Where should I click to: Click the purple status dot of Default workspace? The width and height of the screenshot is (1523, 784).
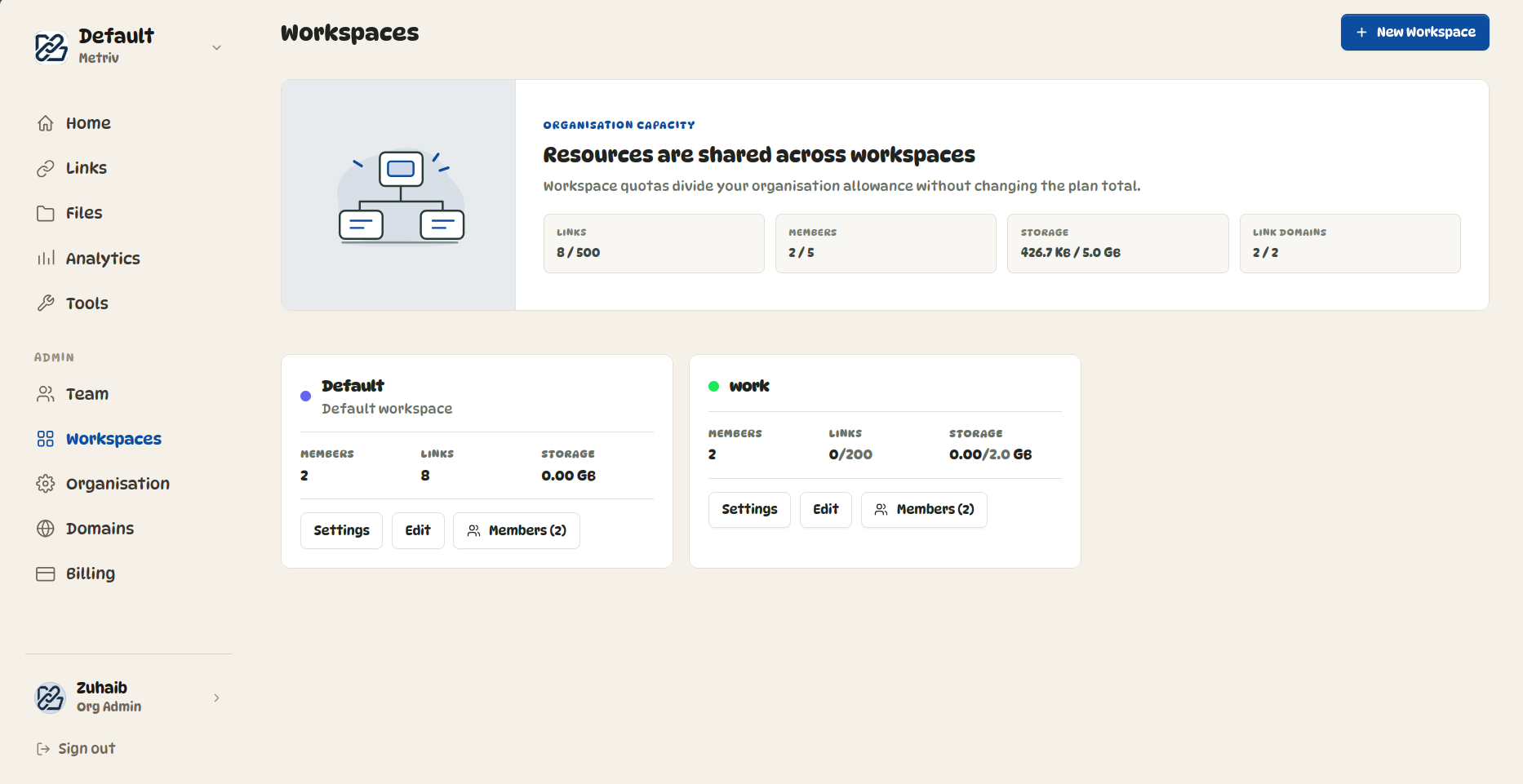point(306,396)
